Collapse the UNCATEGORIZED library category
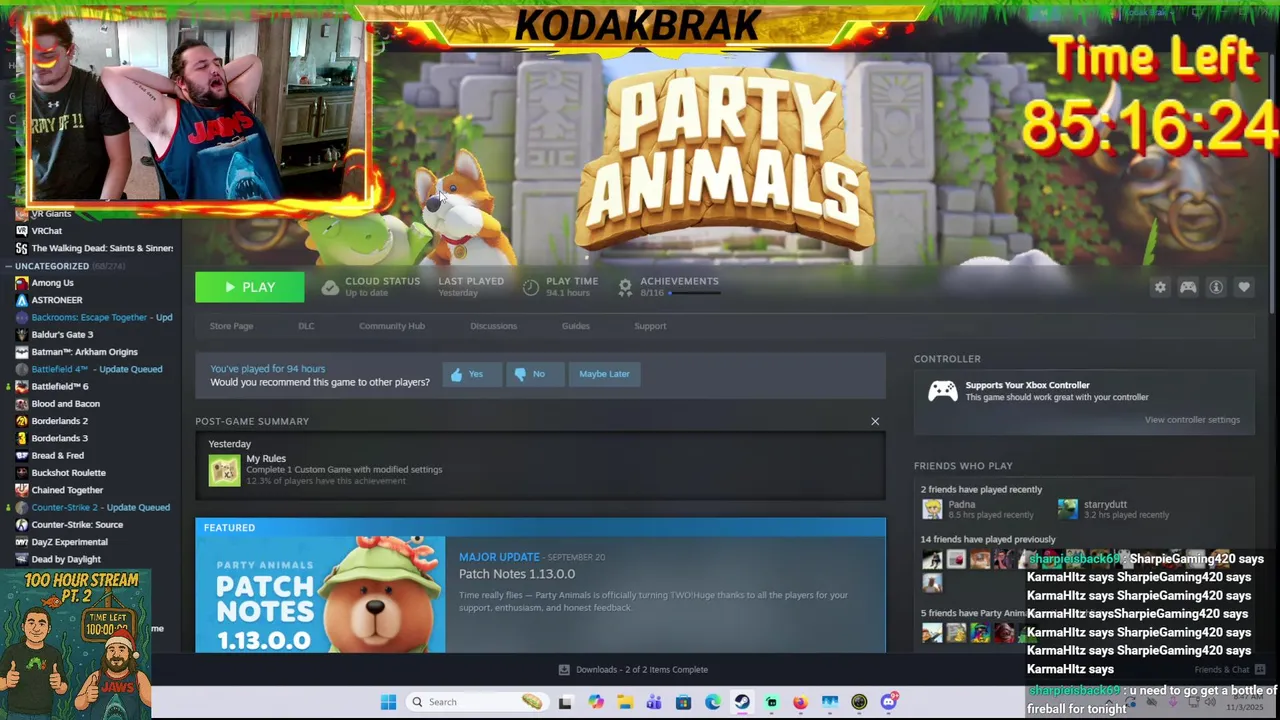Screen dimensions: 1280x720 click(7, 266)
